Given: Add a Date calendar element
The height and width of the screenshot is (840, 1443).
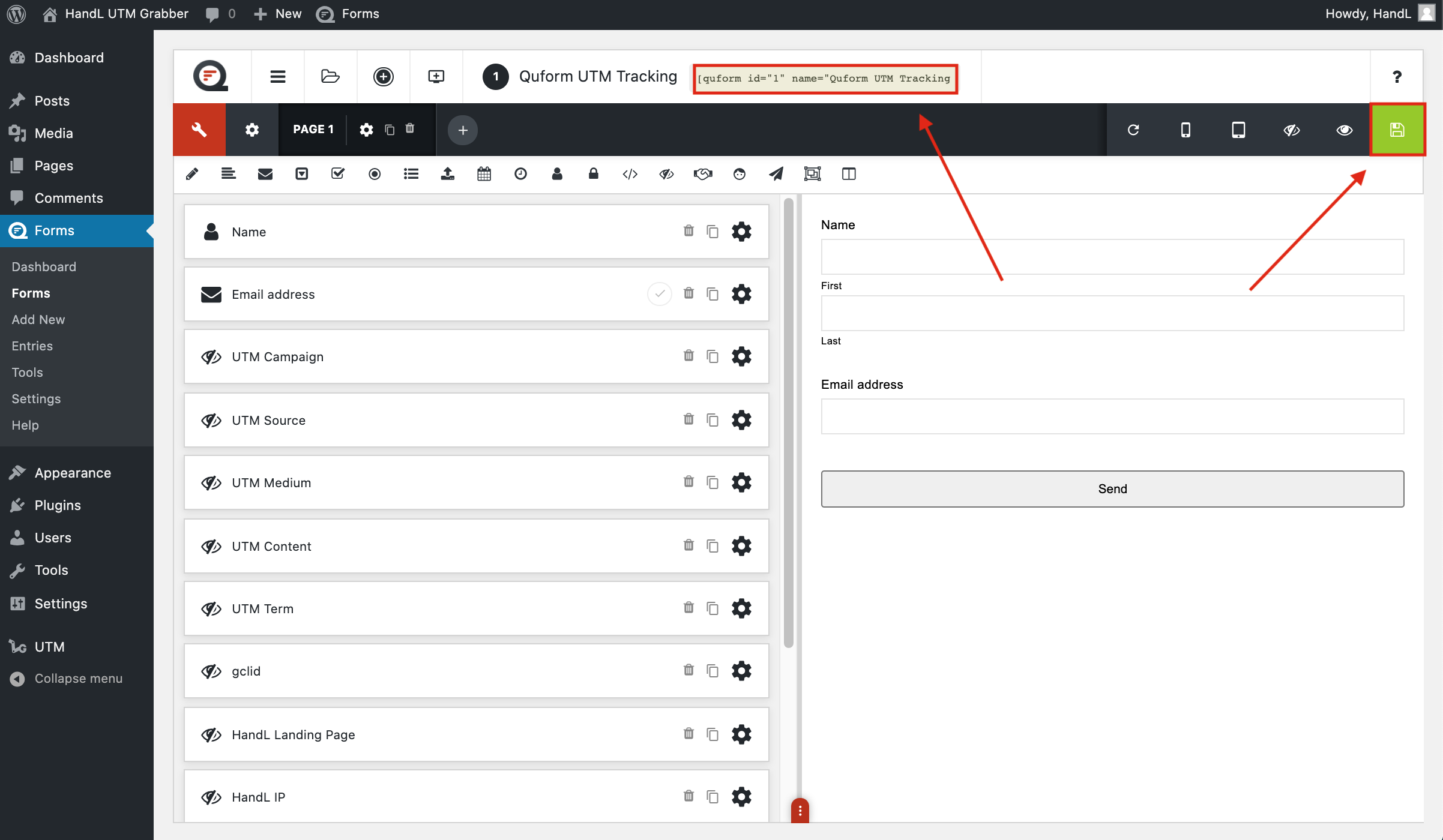Looking at the screenshot, I should point(484,174).
